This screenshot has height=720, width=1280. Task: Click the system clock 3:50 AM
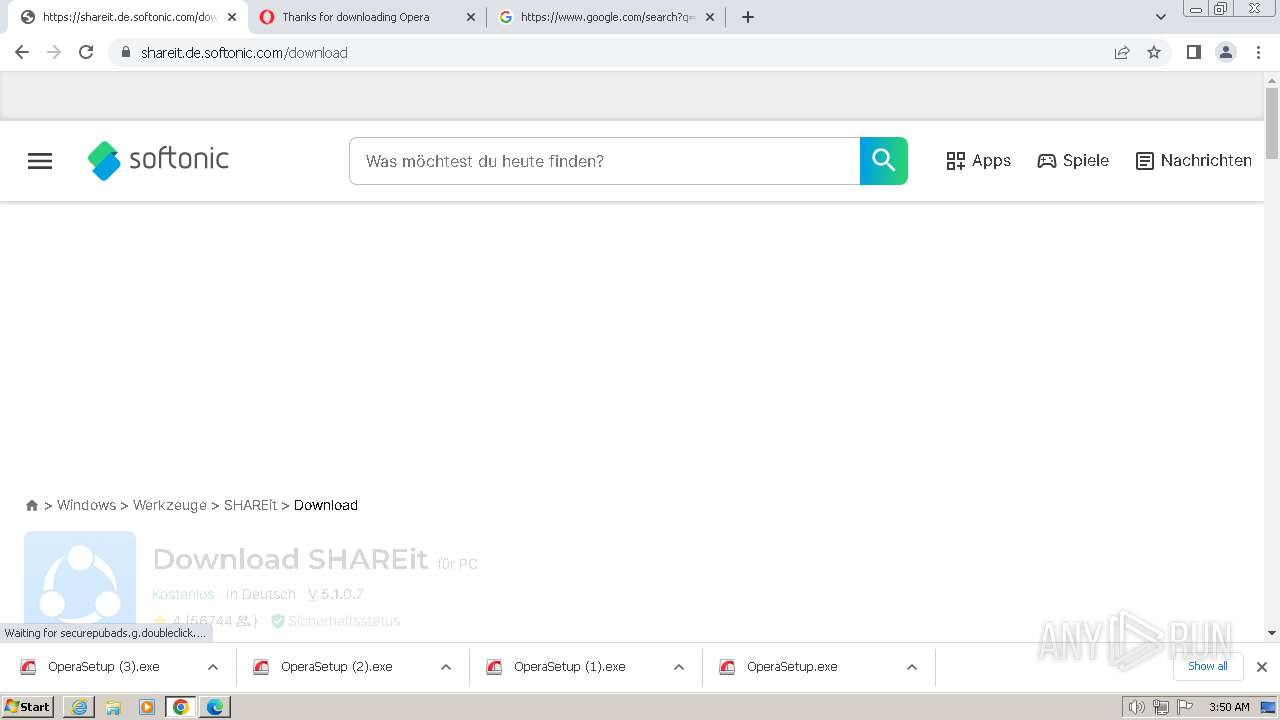coord(1229,707)
